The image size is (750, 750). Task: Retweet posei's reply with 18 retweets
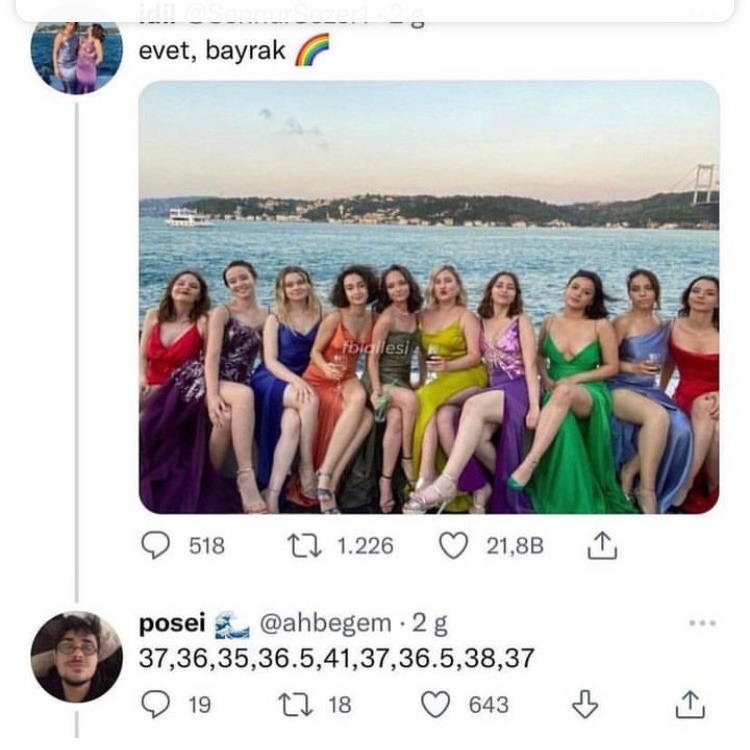pyautogui.click(x=299, y=705)
